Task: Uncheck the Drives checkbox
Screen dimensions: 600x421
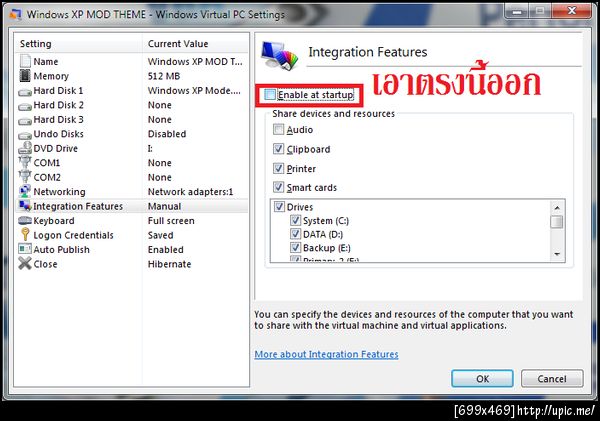Action: pos(280,207)
